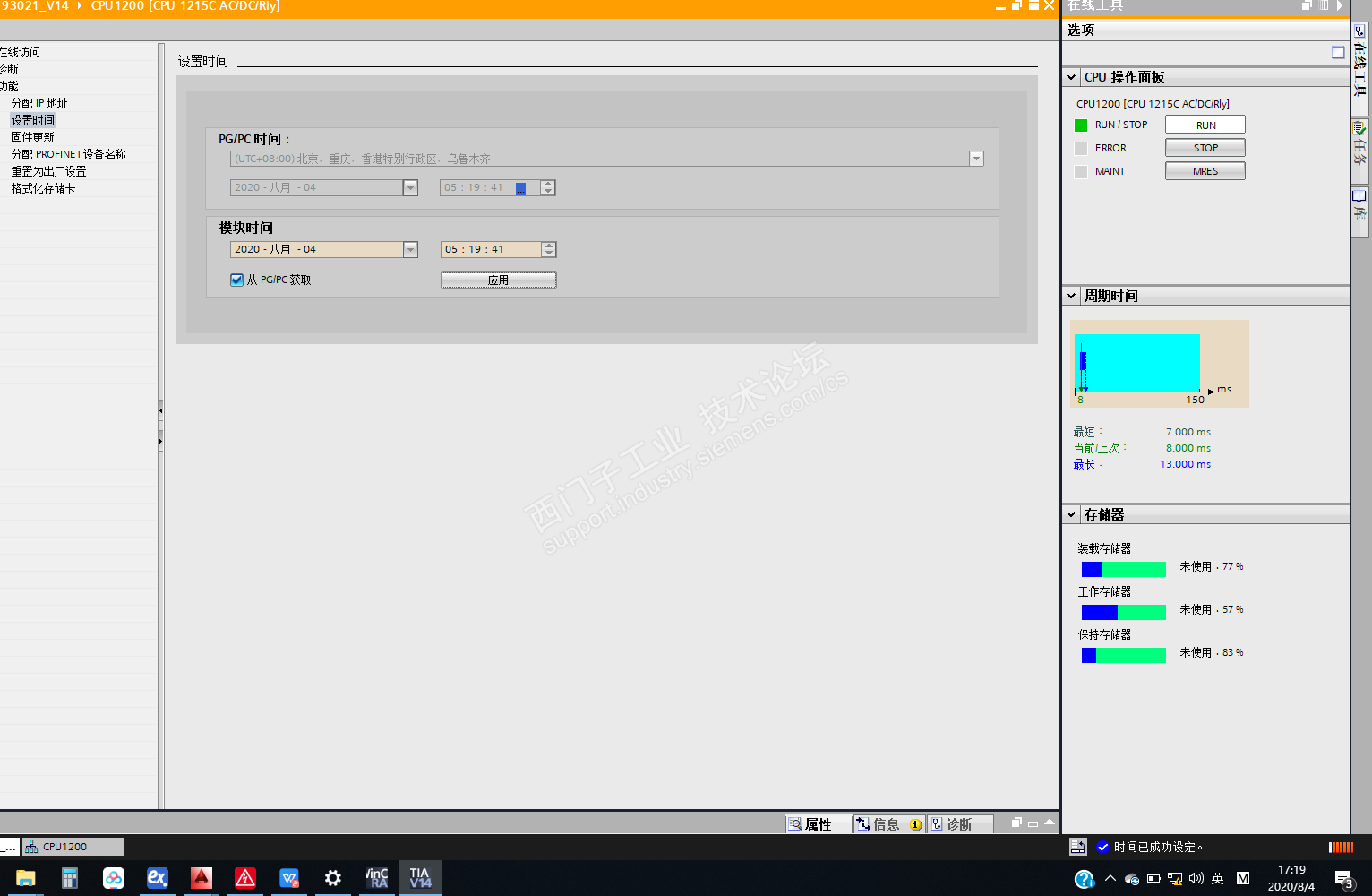Click 应用 to apply module time
The width and height of the screenshot is (1372, 896).
(x=499, y=280)
